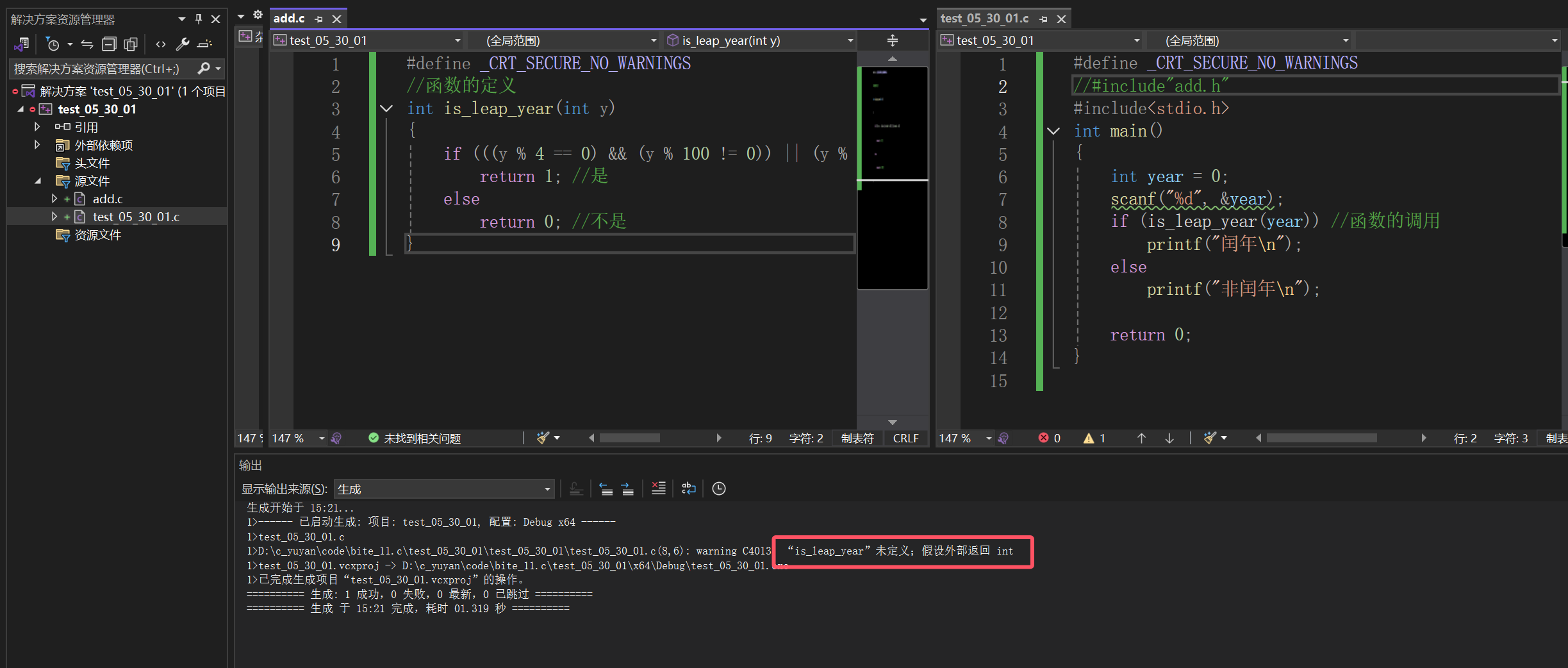Click add.c IntelliCode suggestions icon
The height and width of the screenshot is (668, 1568).
pyautogui.click(x=336, y=438)
